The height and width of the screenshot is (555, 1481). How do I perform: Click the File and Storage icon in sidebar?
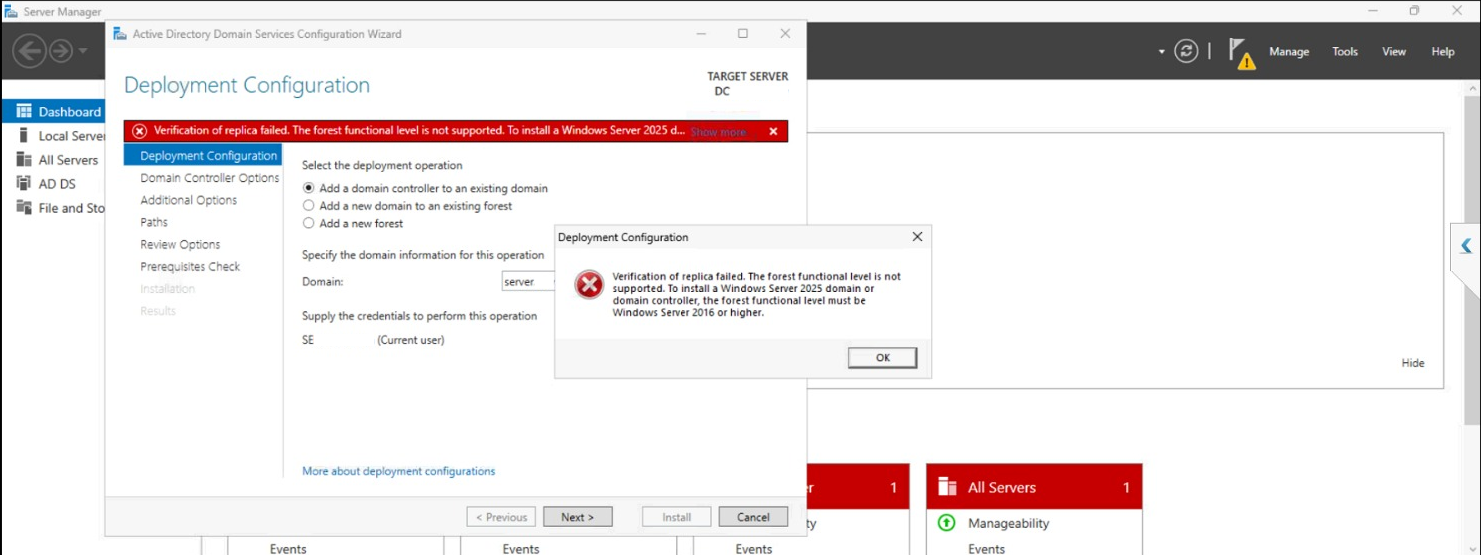(x=24, y=207)
